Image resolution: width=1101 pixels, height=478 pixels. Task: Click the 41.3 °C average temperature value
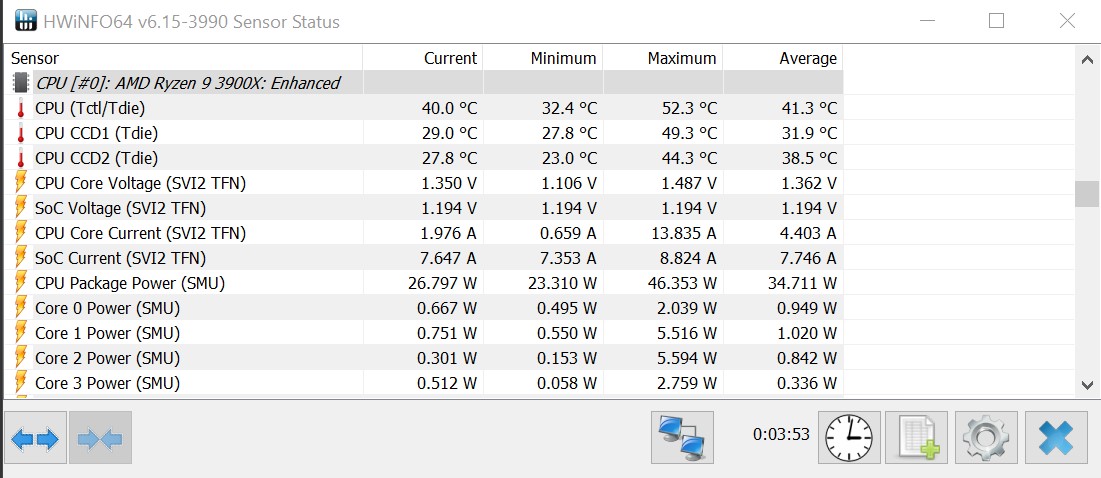pyautogui.click(x=809, y=108)
